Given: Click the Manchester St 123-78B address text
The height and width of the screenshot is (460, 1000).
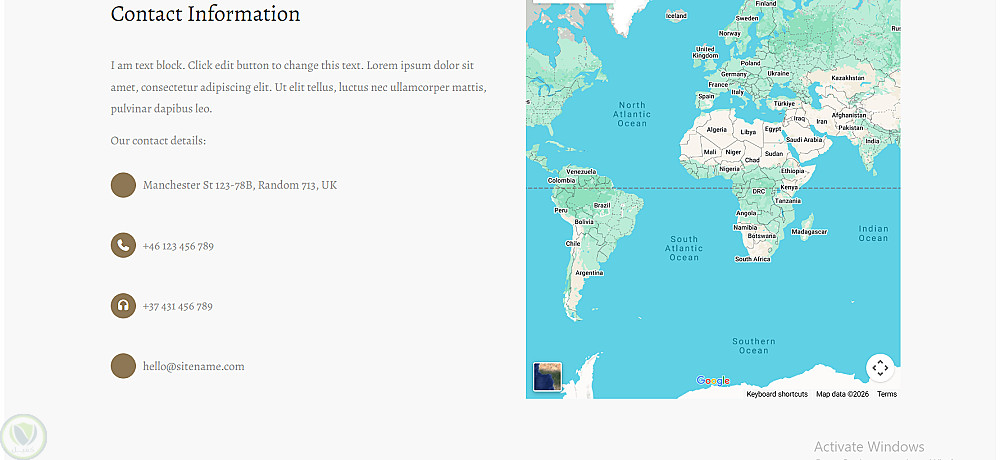Looking at the screenshot, I should pyautogui.click(x=240, y=185).
